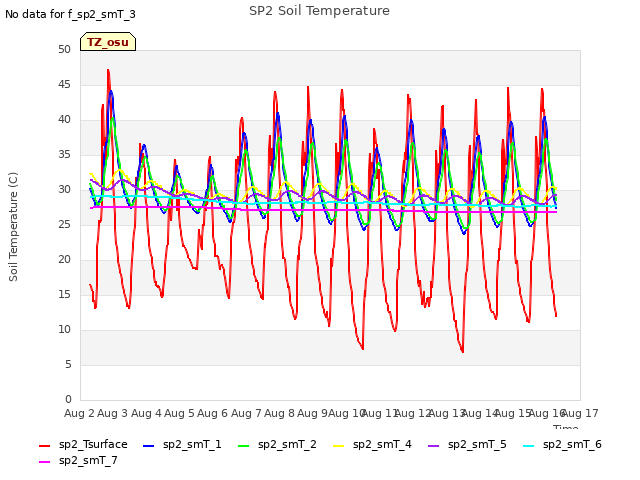
Task: Click the chart title SP2 Soil Temperature
Action: pyautogui.click(x=319, y=11)
